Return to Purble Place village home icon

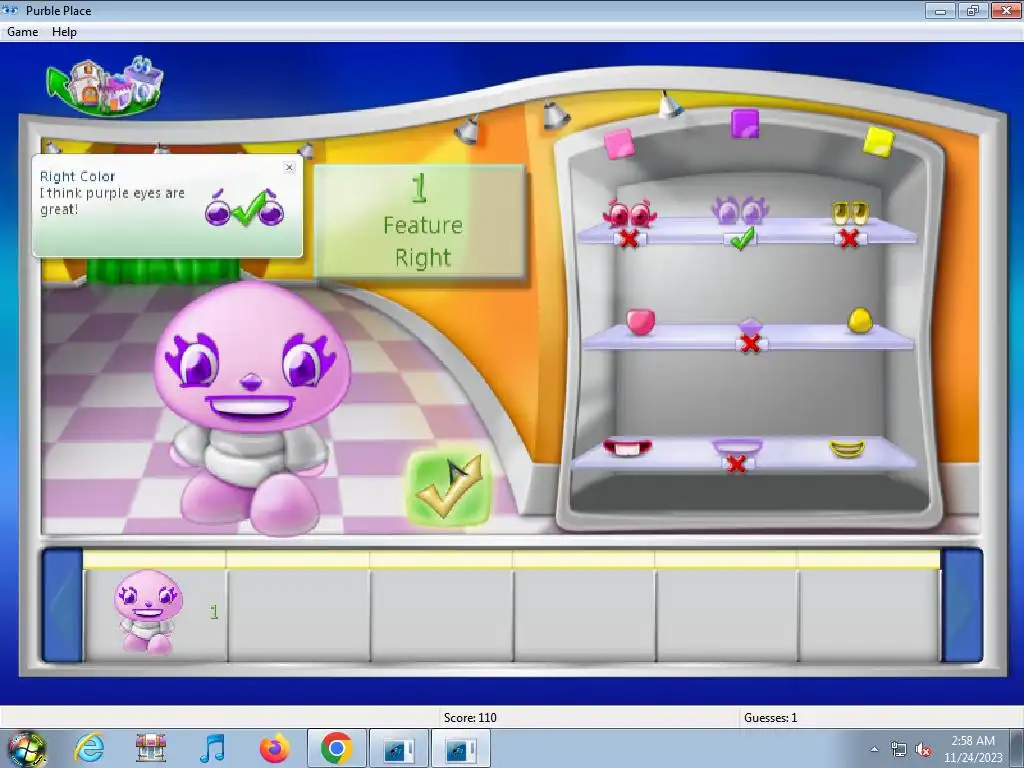105,86
